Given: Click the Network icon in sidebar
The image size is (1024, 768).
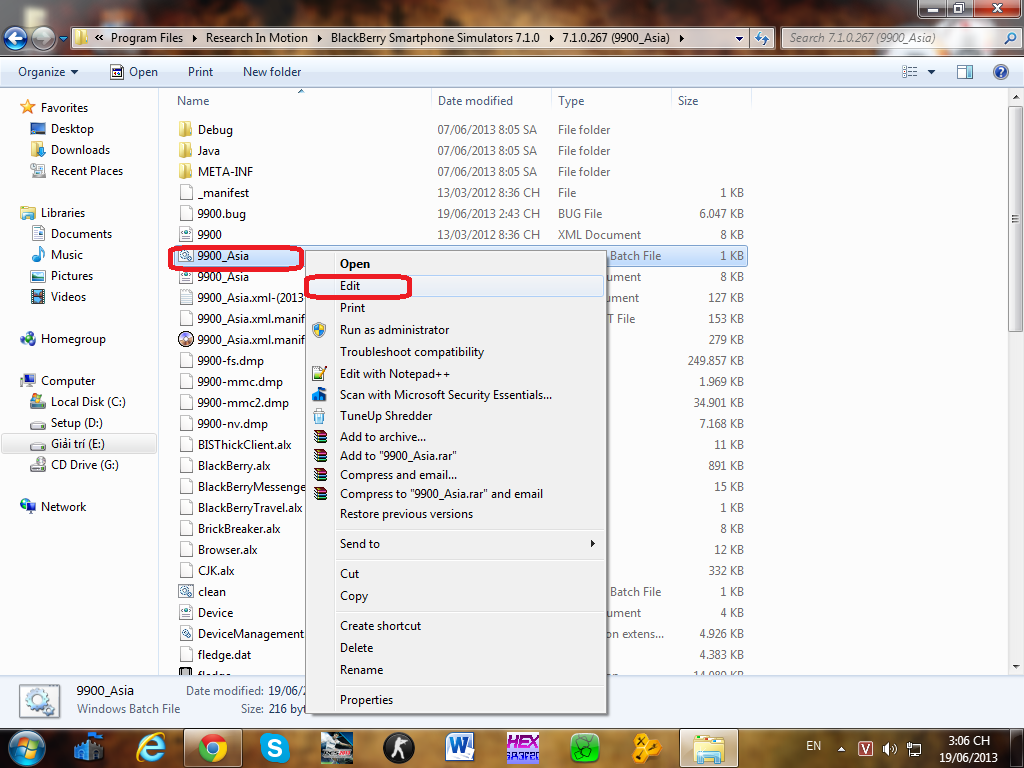Looking at the screenshot, I should coord(27,506).
